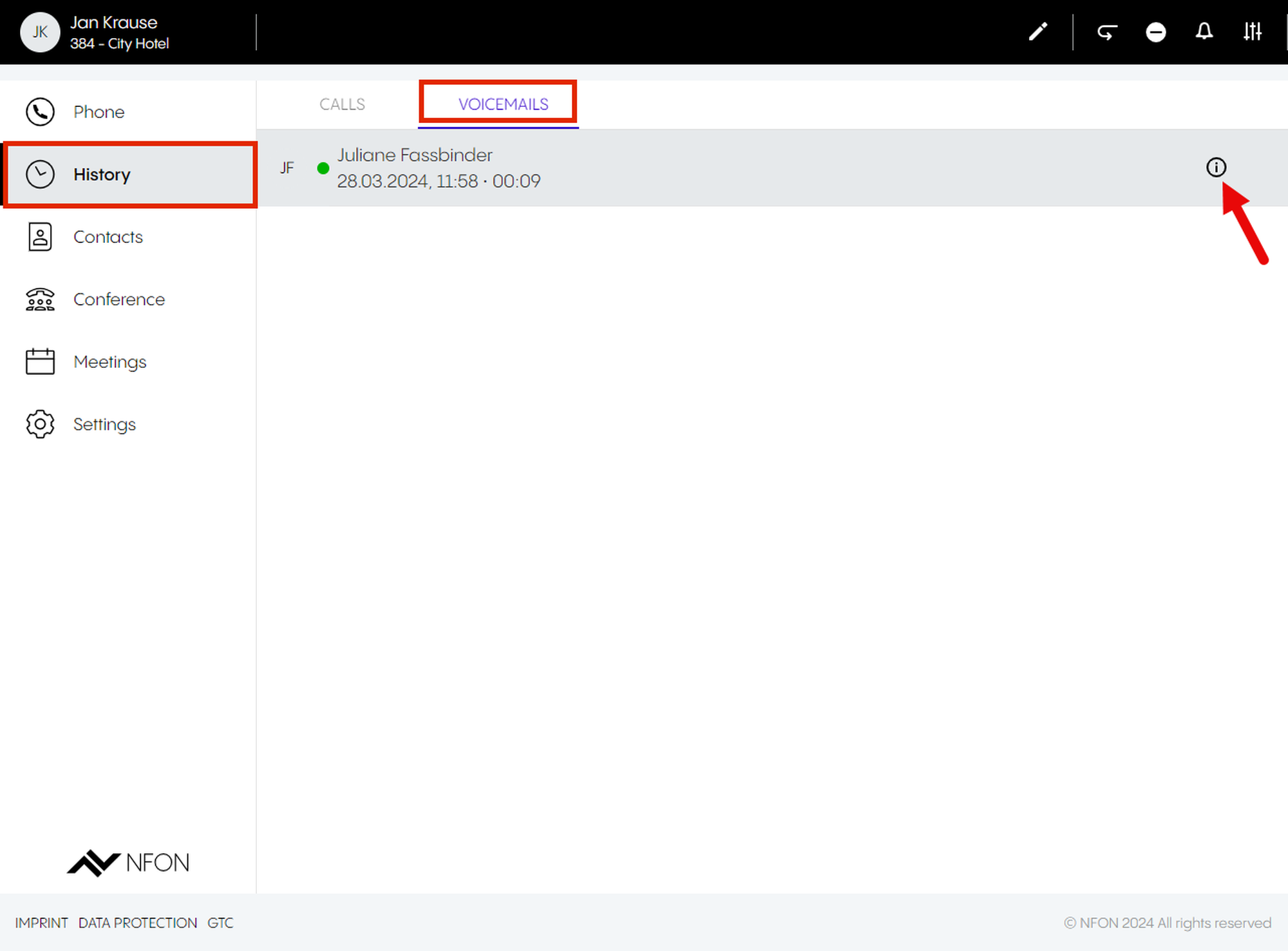Open the IMPRINT footer link
This screenshot has width=1288, height=951.
41,923
